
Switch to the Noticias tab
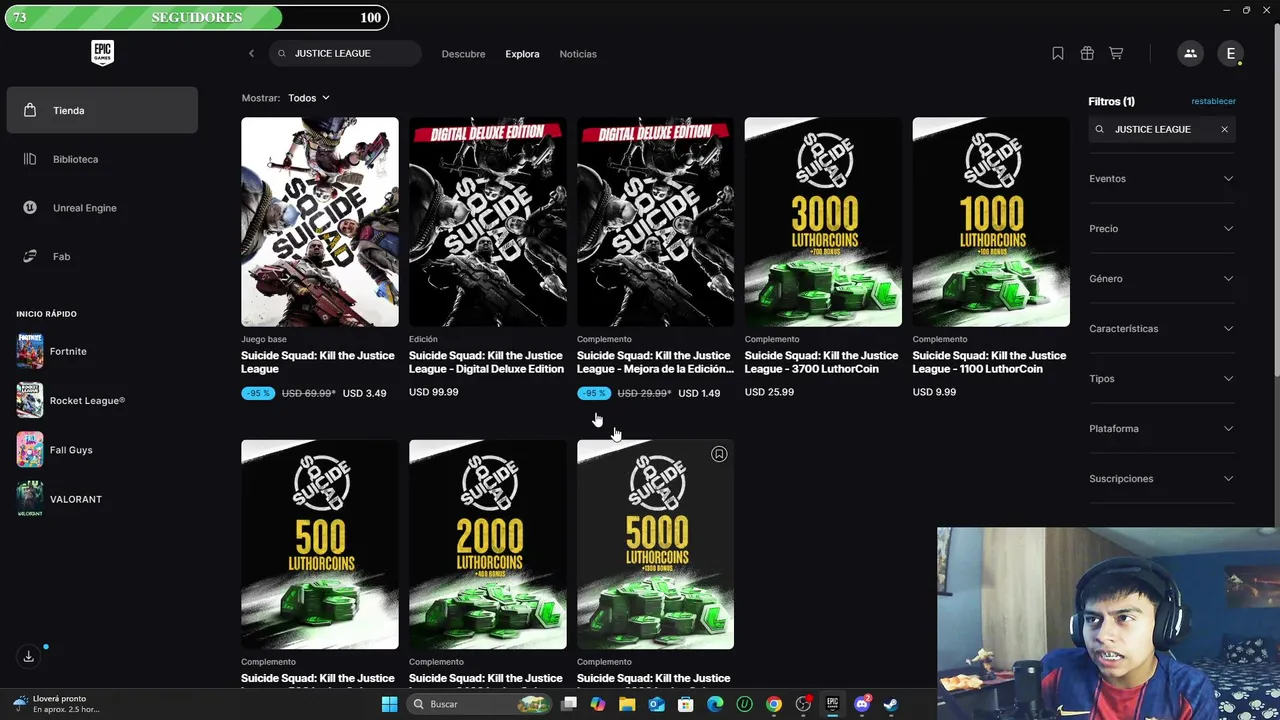click(578, 54)
